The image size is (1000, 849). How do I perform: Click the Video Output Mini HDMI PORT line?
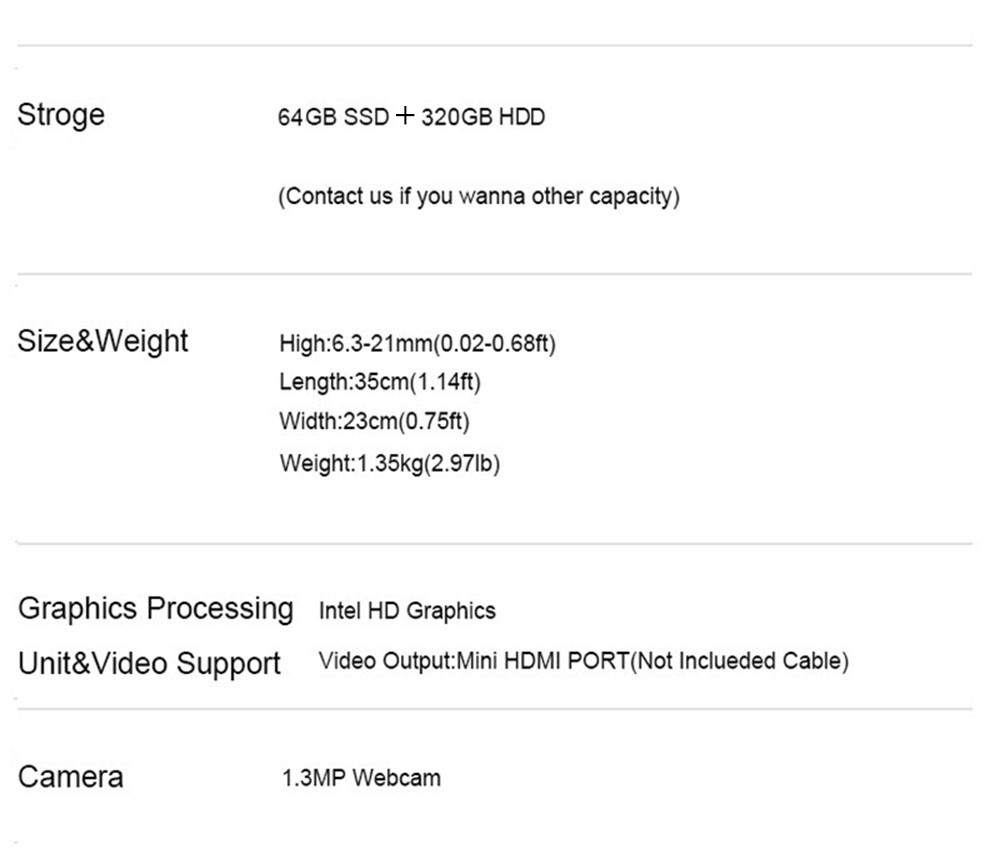584,661
